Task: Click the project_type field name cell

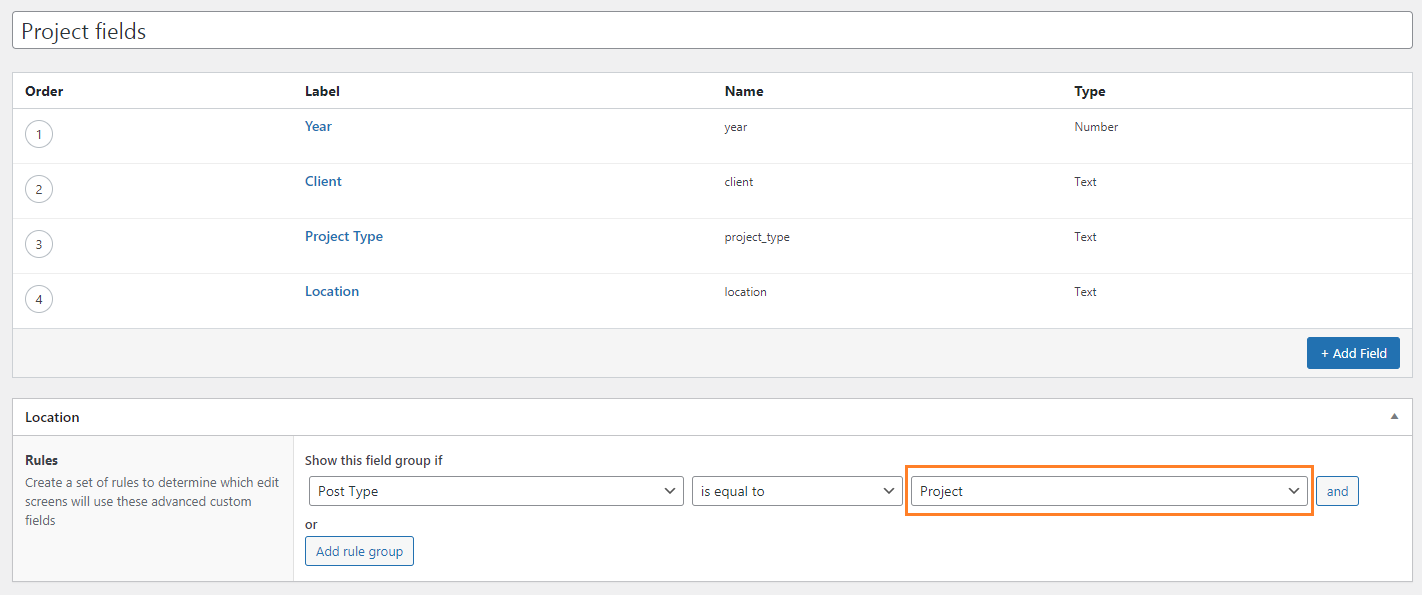Action: (757, 237)
